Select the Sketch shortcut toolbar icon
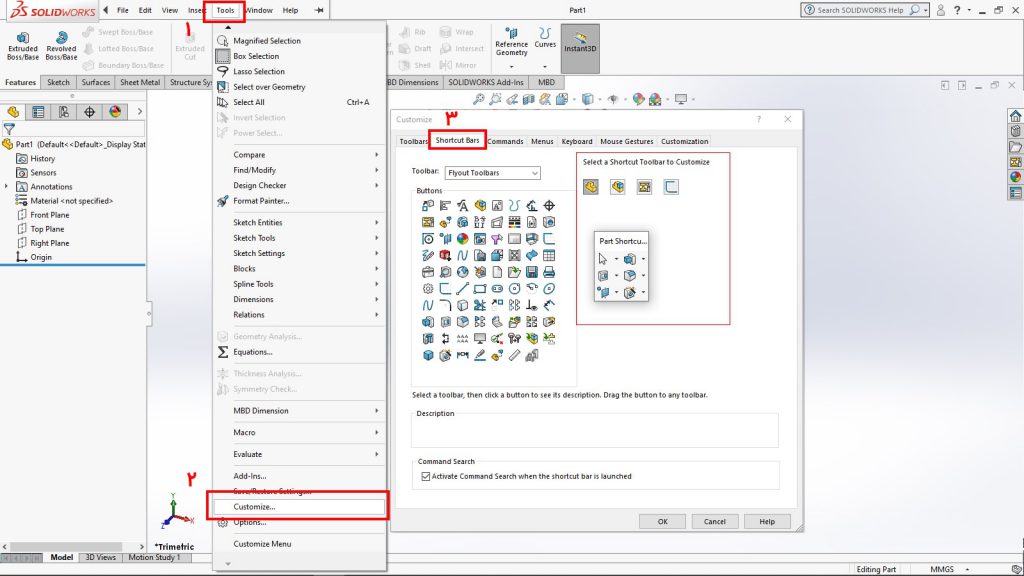This screenshot has width=1024, height=576. click(671, 187)
